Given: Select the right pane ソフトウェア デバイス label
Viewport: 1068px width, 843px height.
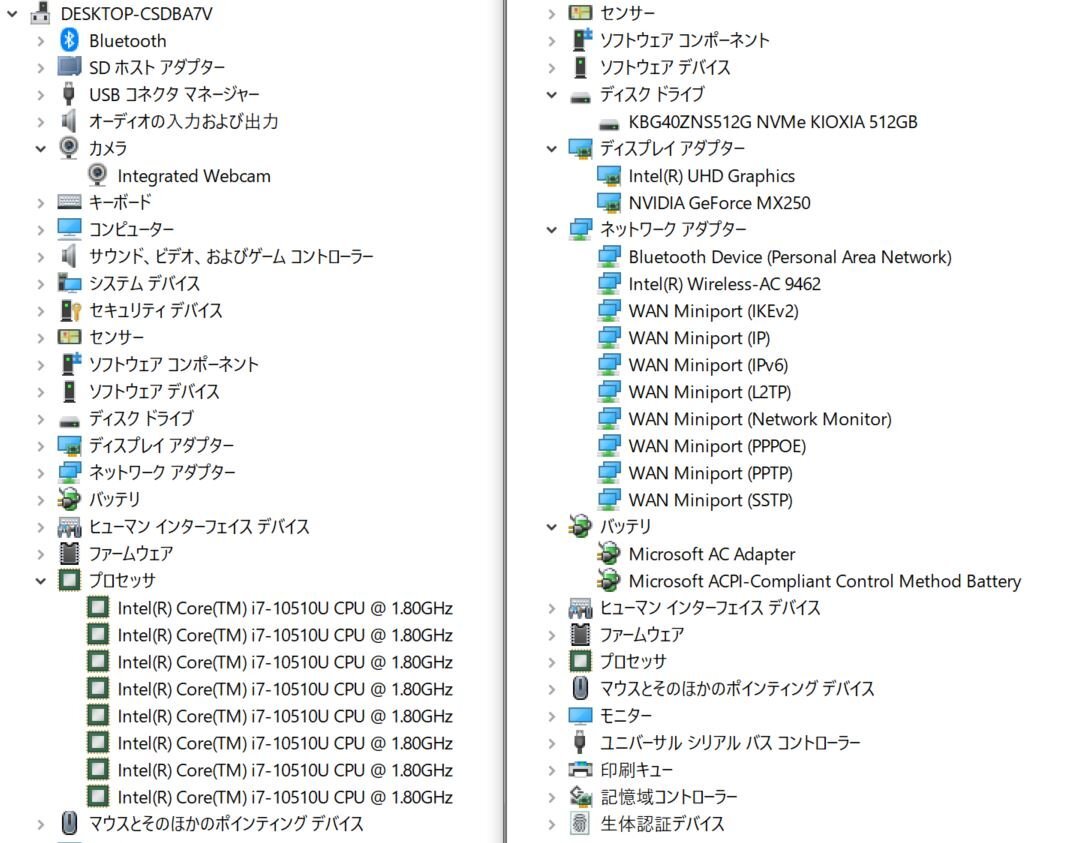Looking at the screenshot, I should click(665, 67).
